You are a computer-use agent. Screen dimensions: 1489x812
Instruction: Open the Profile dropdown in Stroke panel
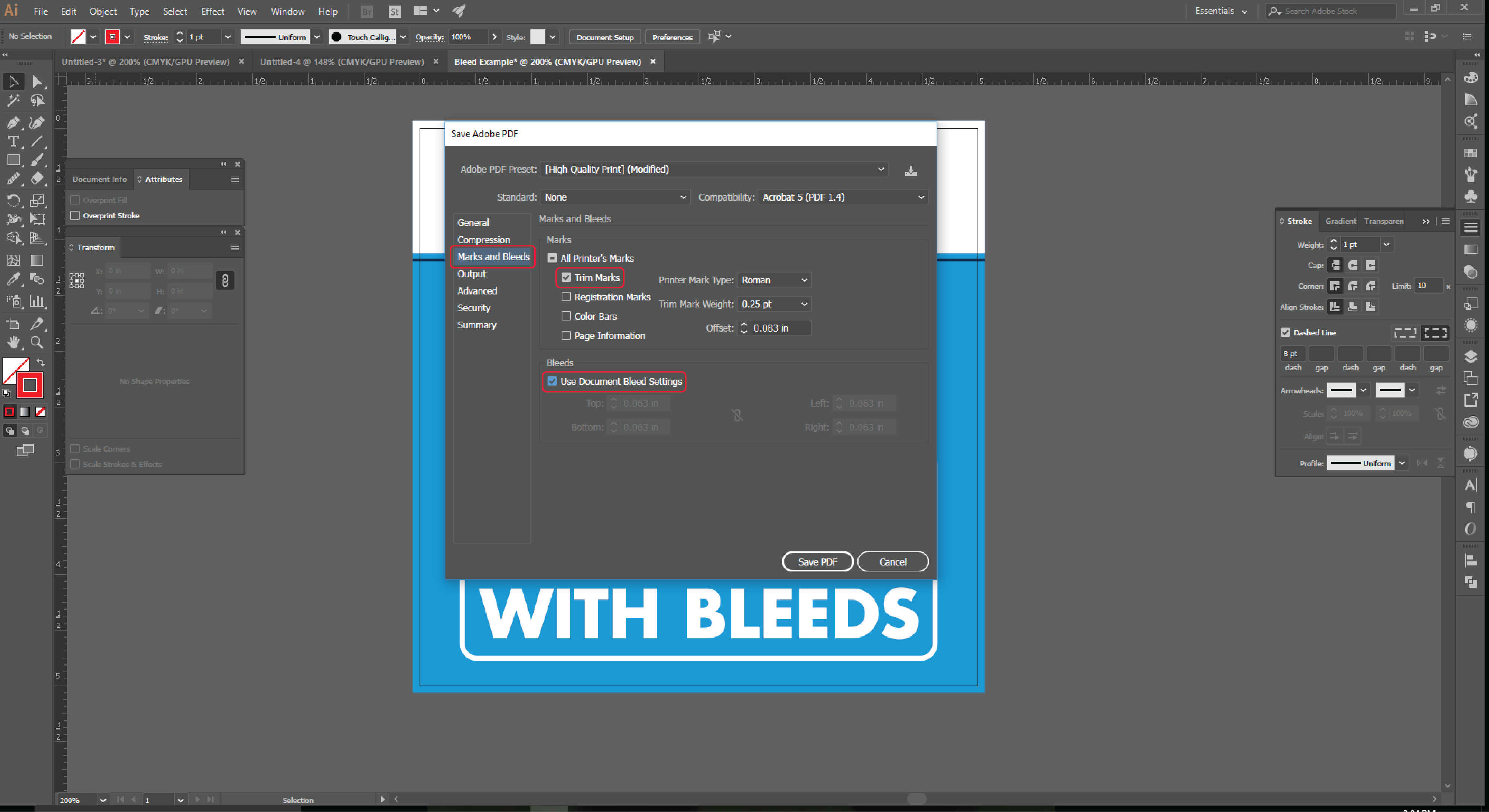pyautogui.click(x=1402, y=463)
